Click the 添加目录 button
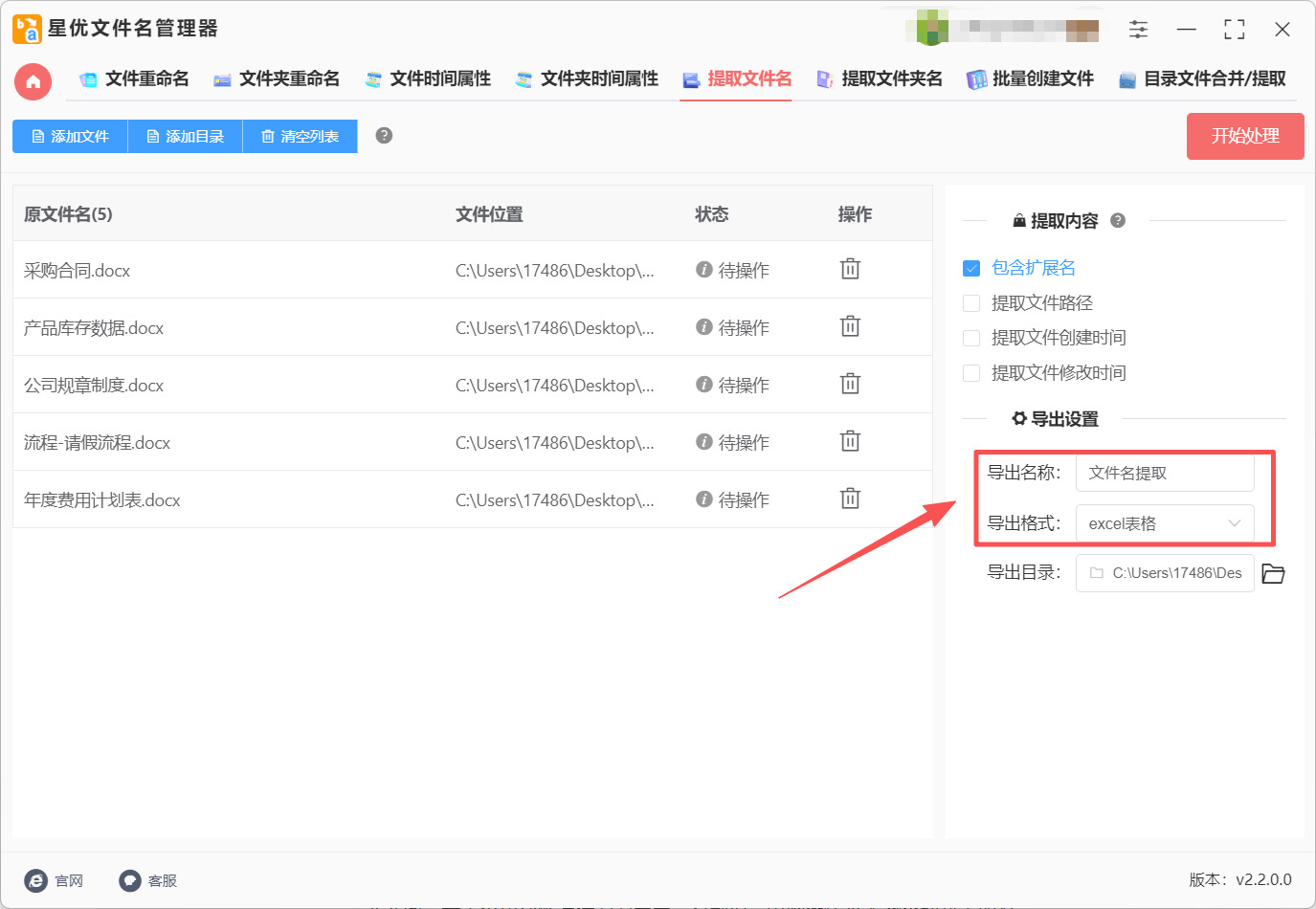Screen dimensions: 1316x909 (185, 137)
